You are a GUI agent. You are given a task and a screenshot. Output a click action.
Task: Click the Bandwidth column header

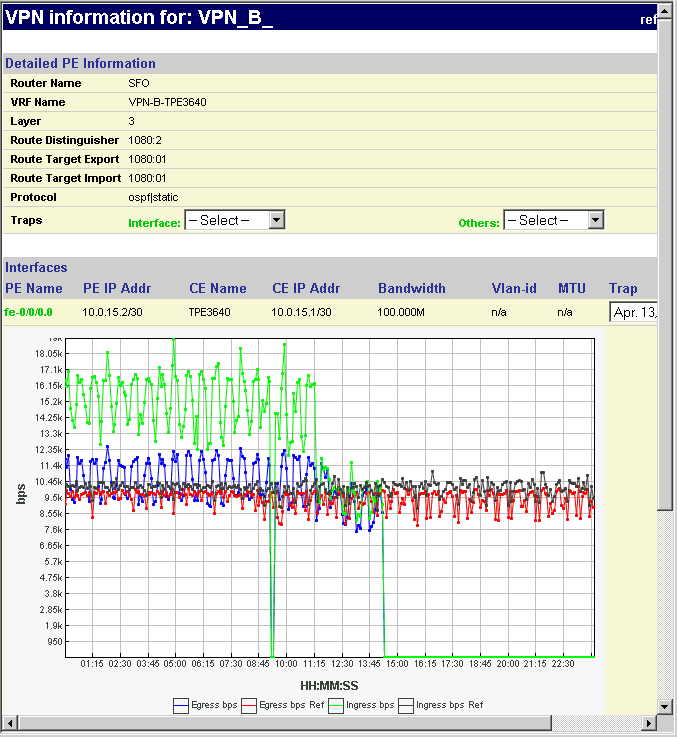coord(411,288)
